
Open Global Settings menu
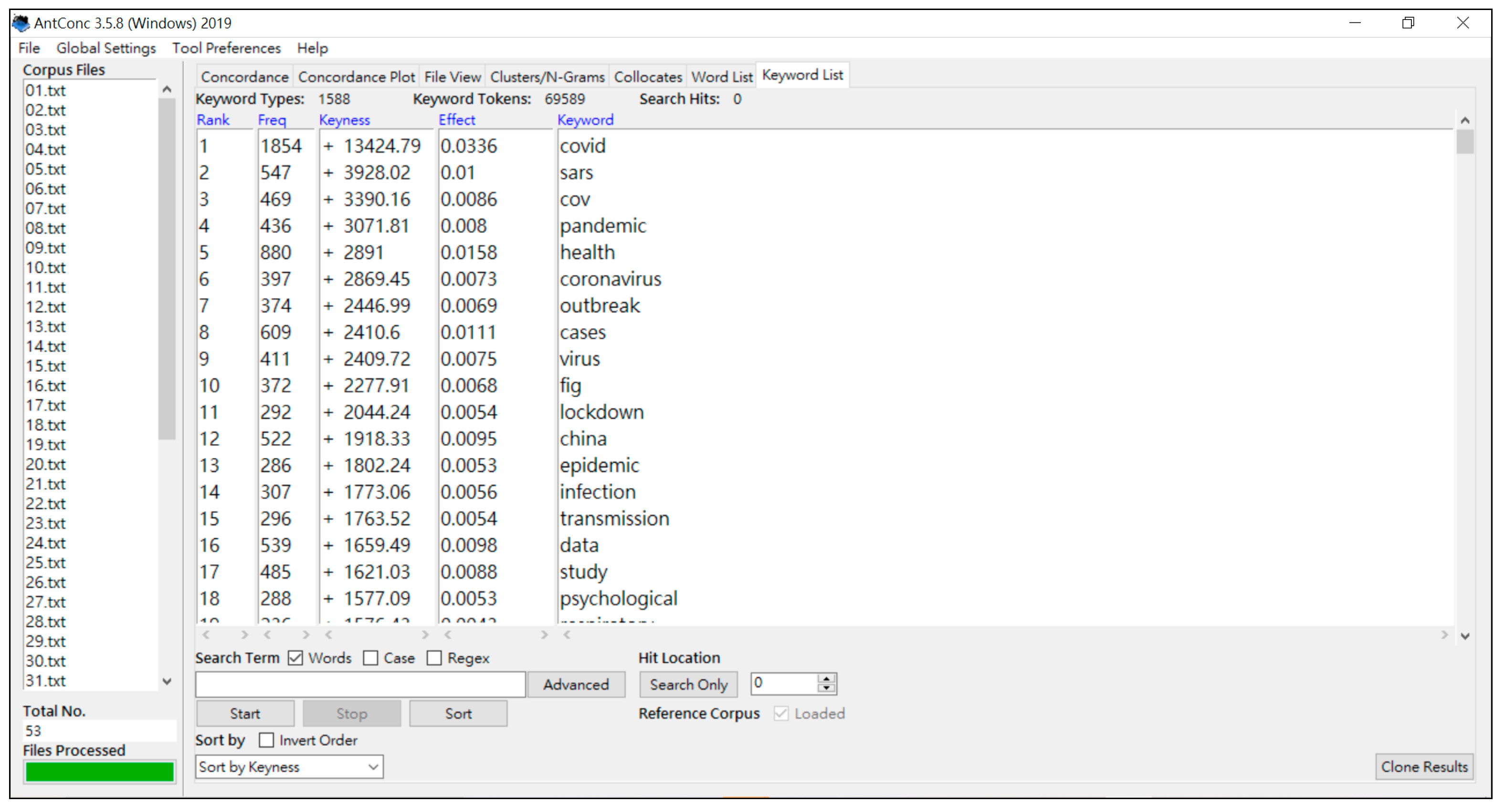106,48
